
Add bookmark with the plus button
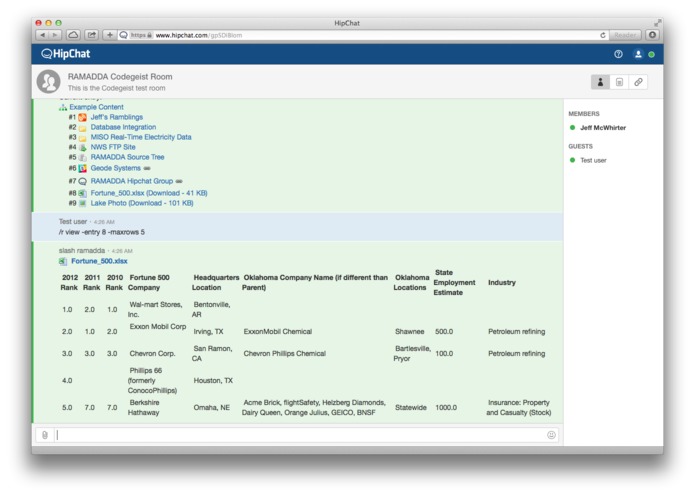109,35
